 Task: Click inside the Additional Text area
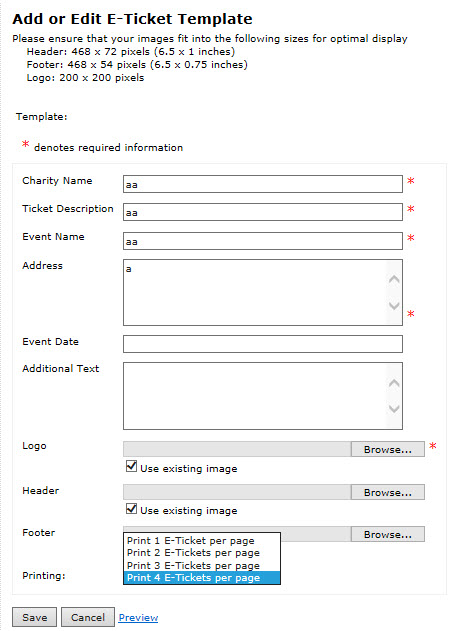point(255,396)
